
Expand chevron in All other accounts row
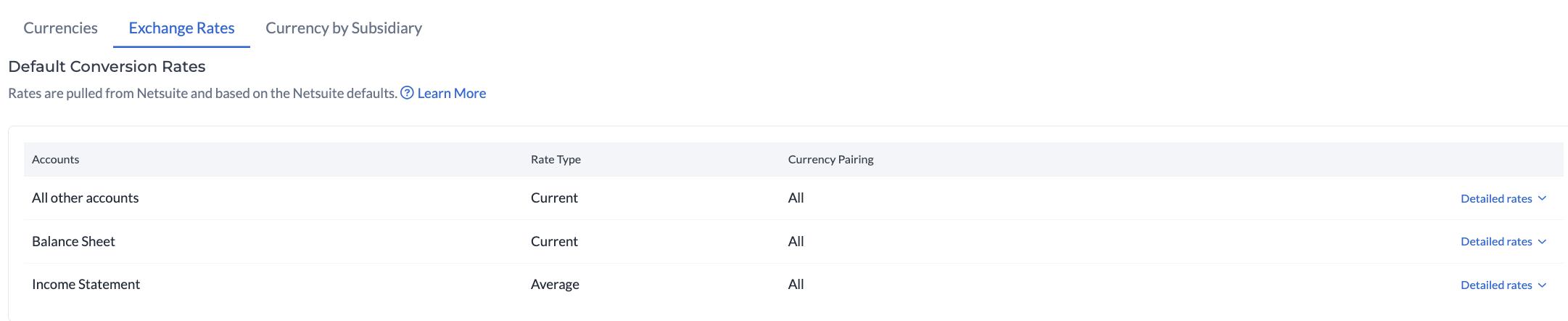point(1542,198)
